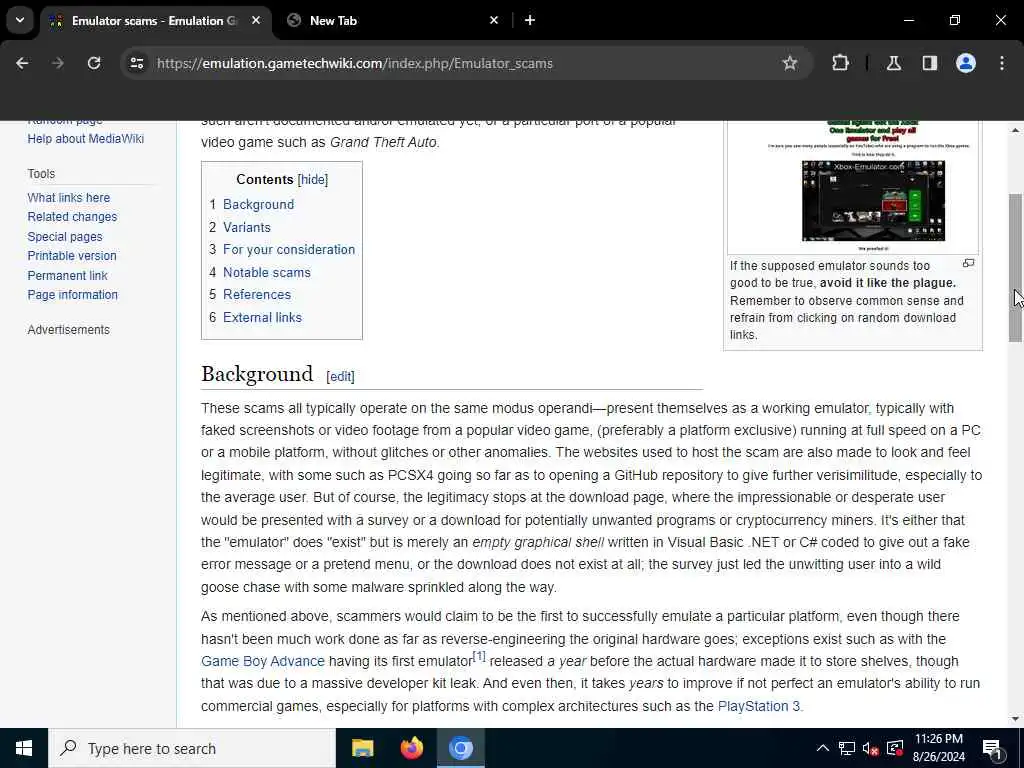Click the Advertisements sidebar heading
This screenshot has height=768, width=1024.
click(69, 330)
